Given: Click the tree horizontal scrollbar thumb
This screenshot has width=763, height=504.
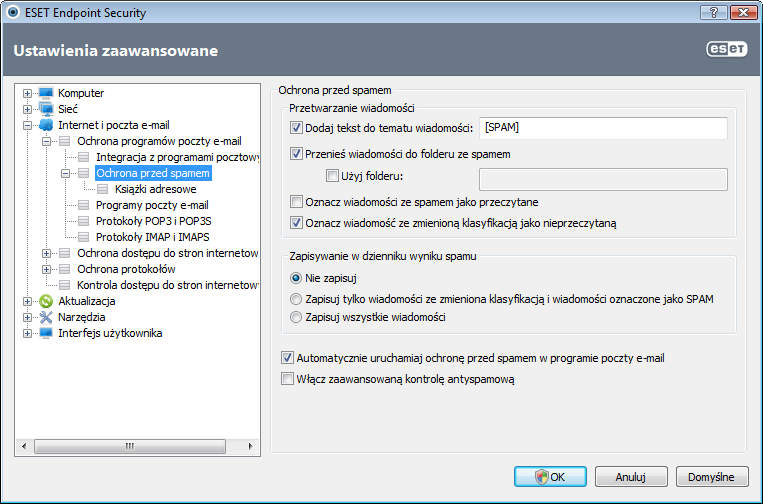Looking at the screenshot, I should point(130,446).
